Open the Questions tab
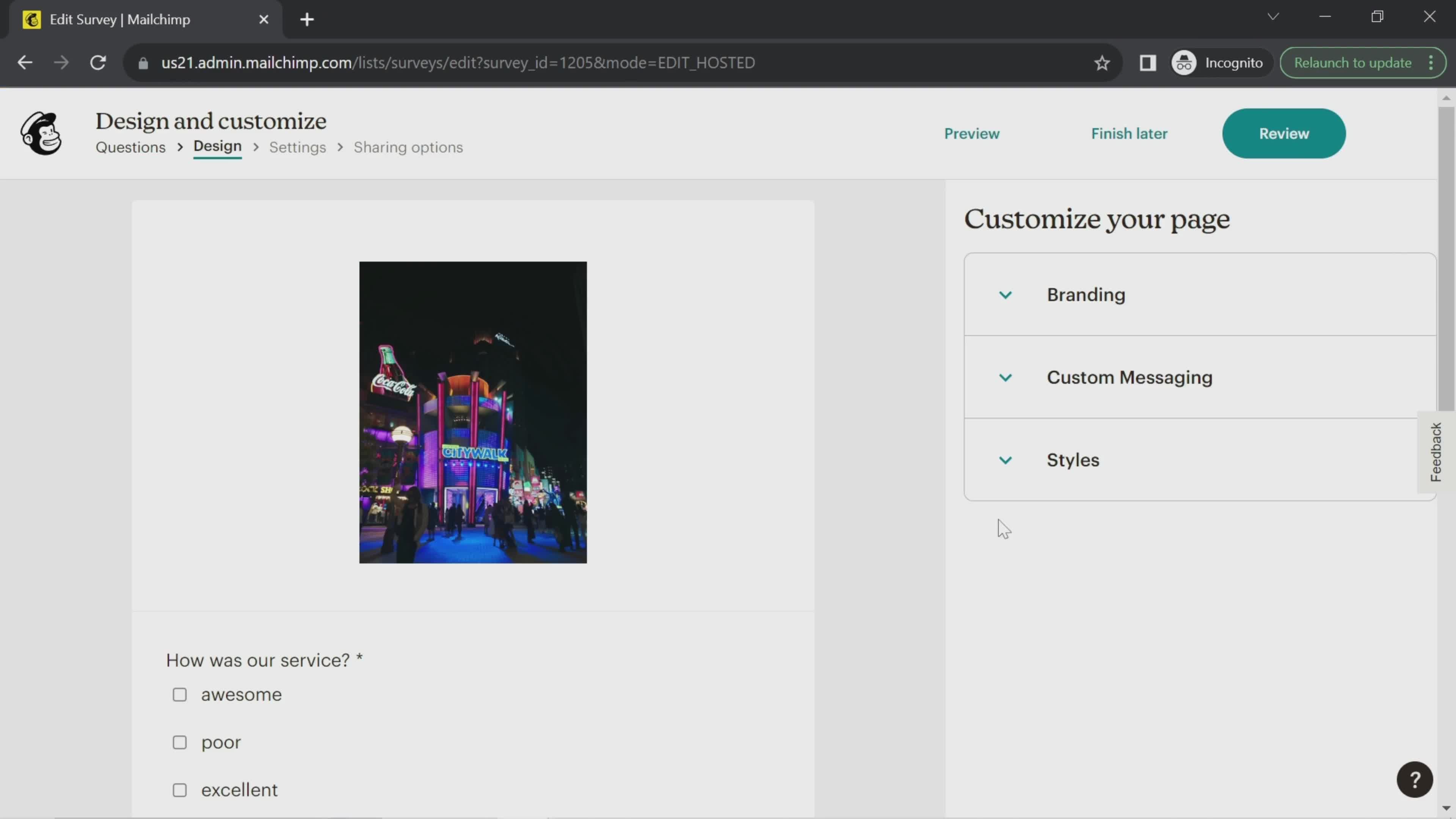 point(131,147)
